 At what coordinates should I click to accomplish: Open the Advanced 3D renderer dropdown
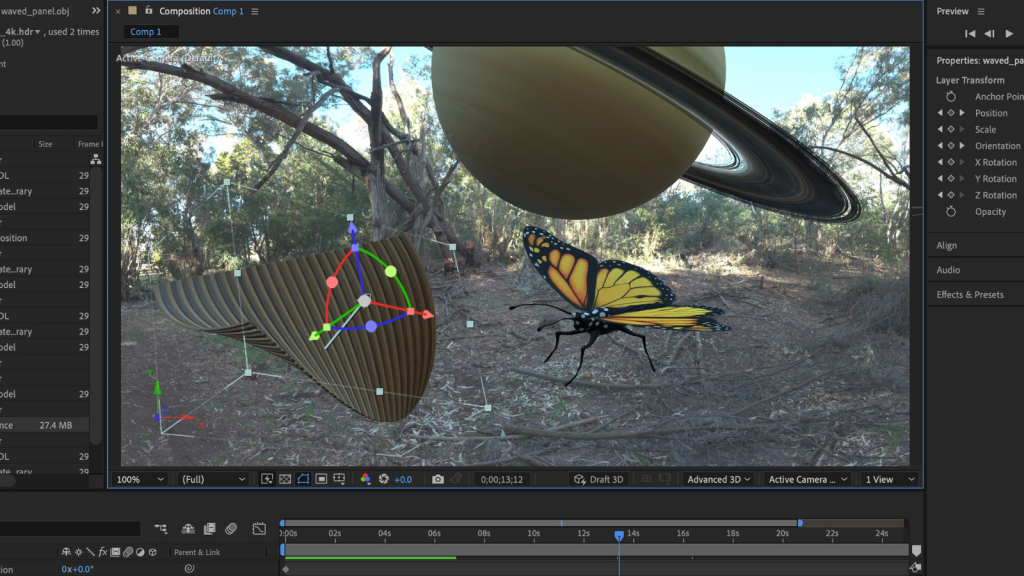click(x=719, y=480)
